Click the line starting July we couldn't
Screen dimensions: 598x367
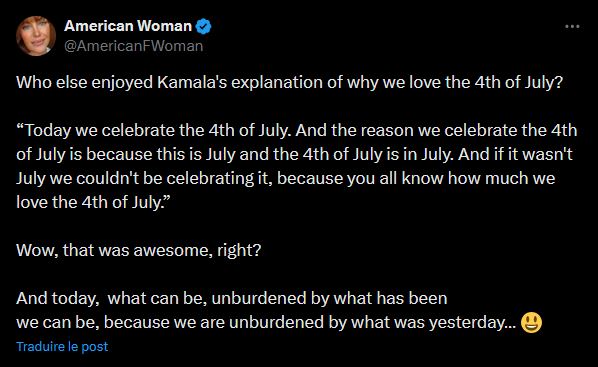click(x=286, y=179)
